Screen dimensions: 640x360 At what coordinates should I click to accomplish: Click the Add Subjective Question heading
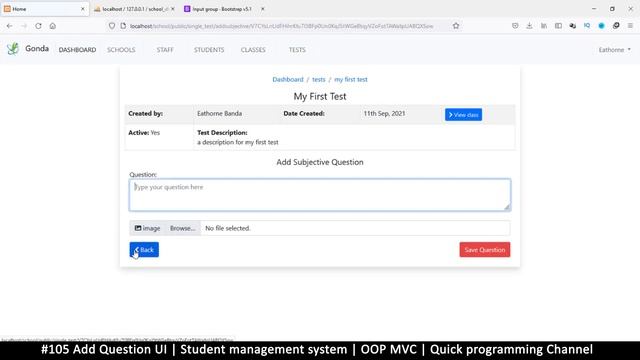[320, 162]
